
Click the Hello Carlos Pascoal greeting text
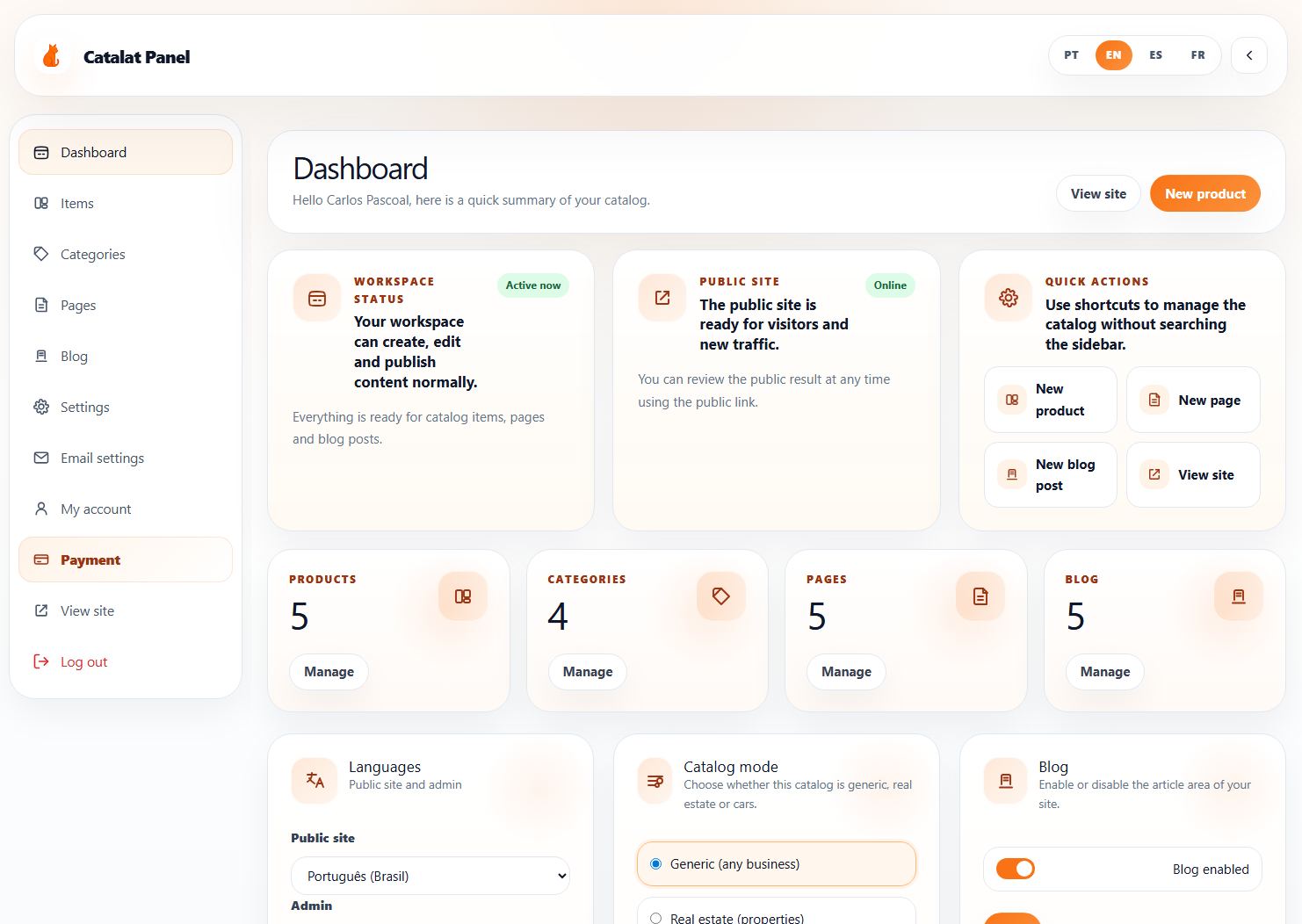(471, 200)
